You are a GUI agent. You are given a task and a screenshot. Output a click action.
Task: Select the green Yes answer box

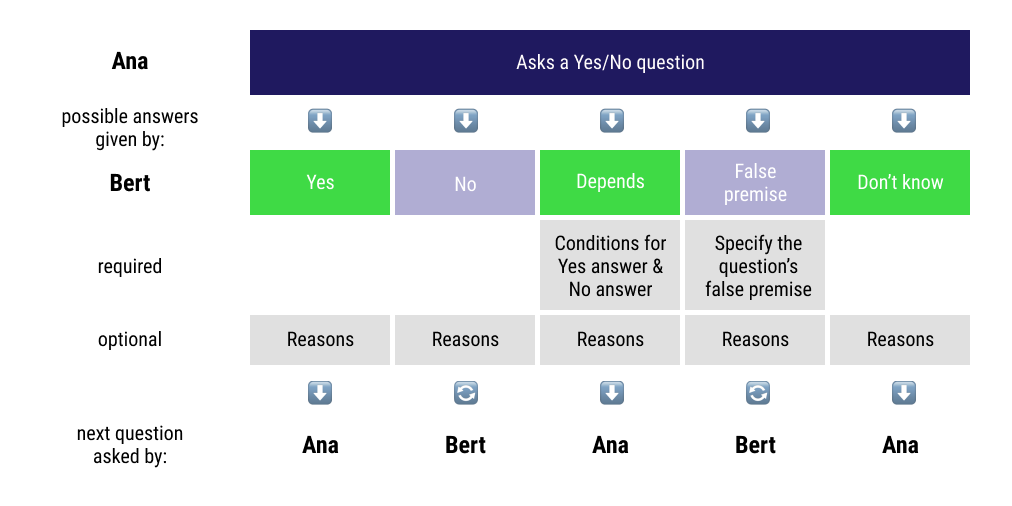pyautogui.click(x=320, y=182)
